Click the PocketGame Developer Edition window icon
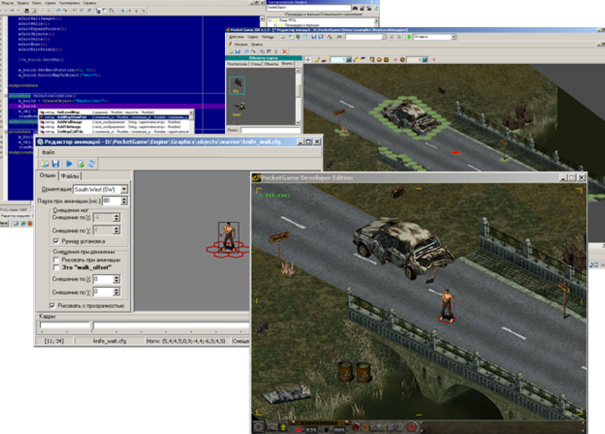This screenshot has height=434, width=605. [256, 176]
